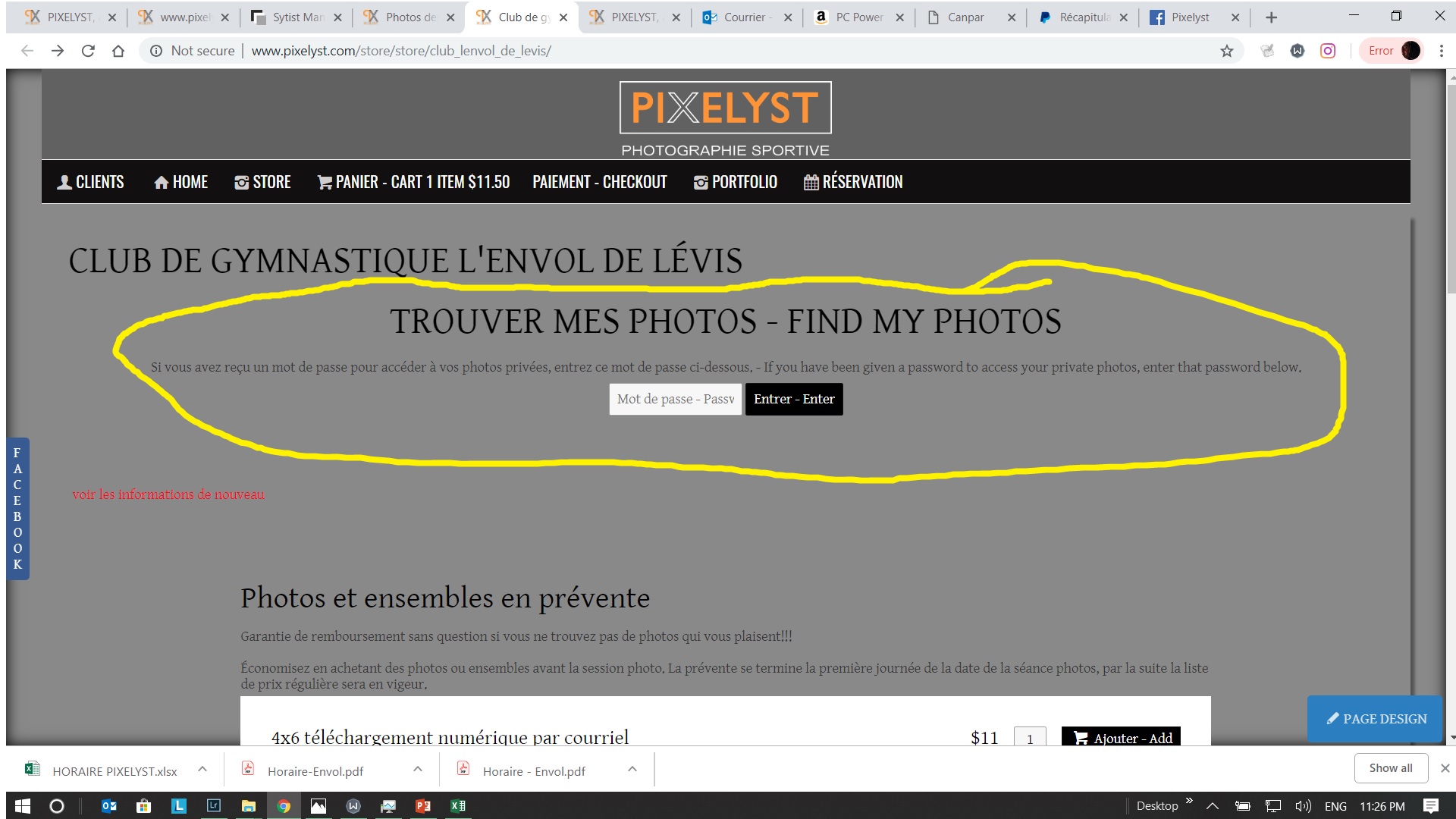
Task: Expand options for Horaire - Envol.pdf download
Action: pyautogui.click(x=632, y=769)
